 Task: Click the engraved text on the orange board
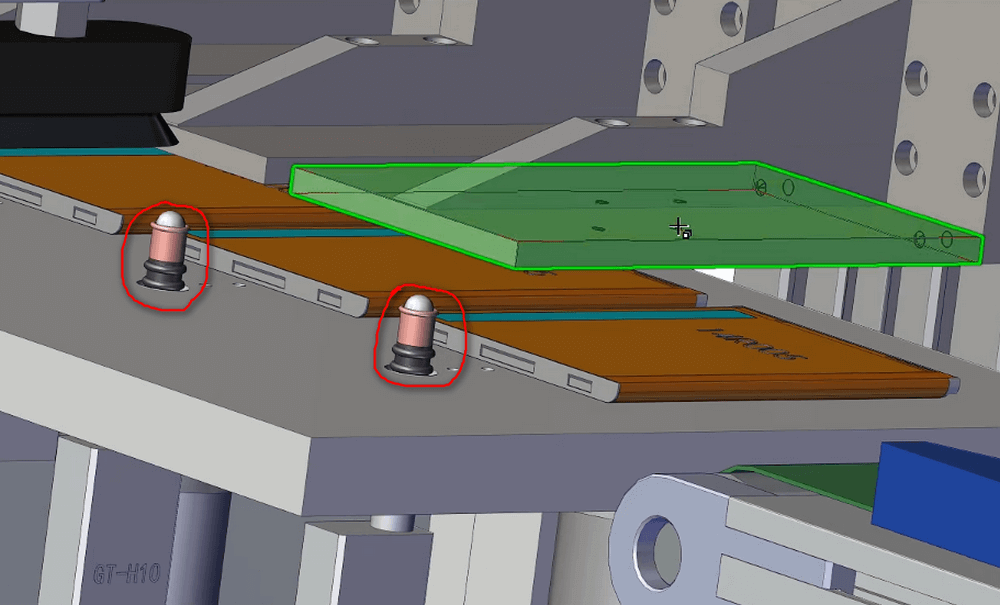point(750,343)
